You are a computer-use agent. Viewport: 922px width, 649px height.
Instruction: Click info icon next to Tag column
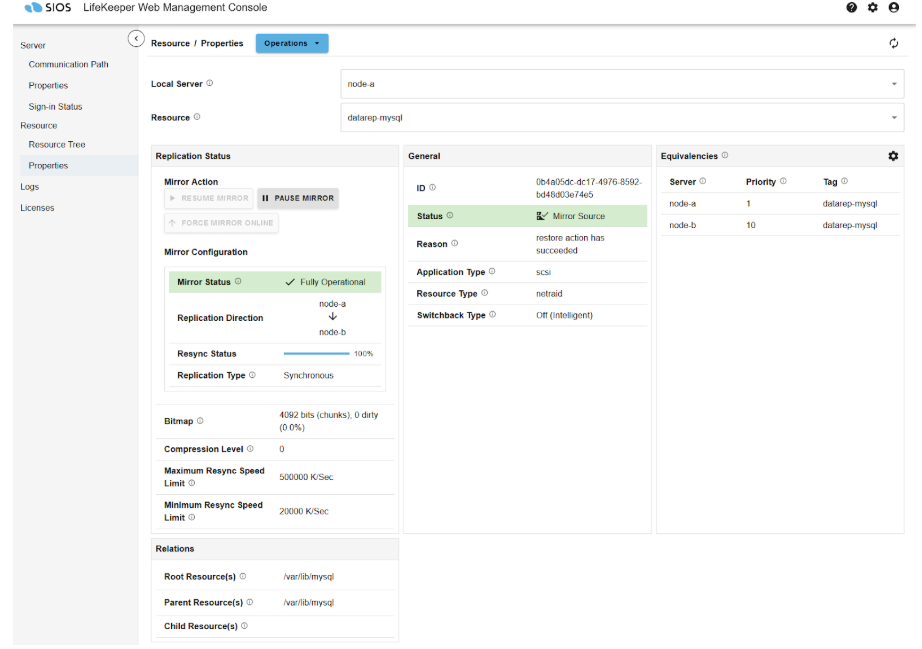point(844,181)
